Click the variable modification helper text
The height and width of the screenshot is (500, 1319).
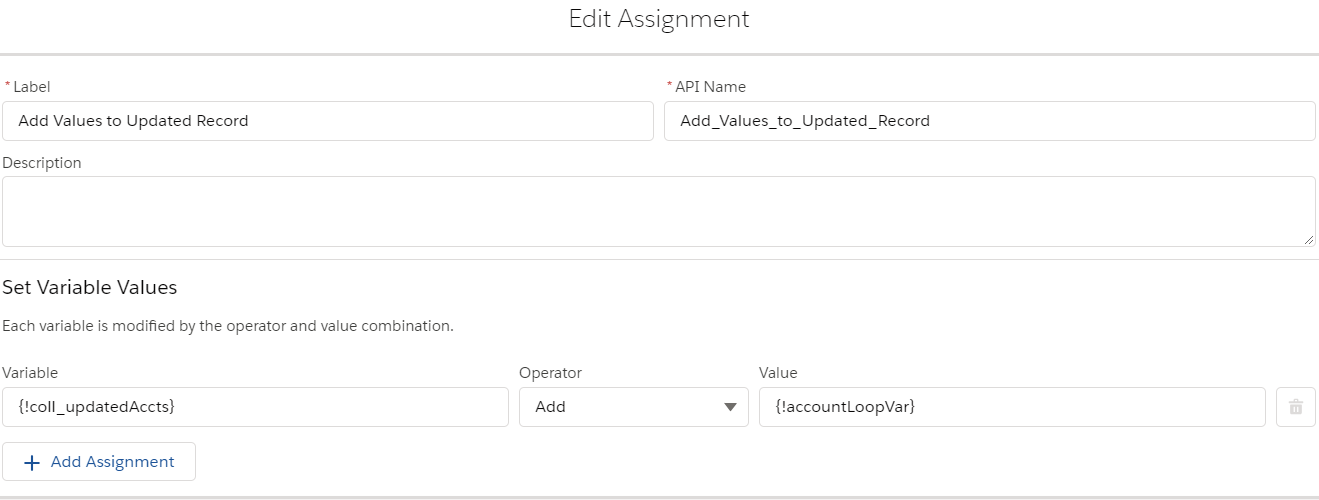(228, 326)
